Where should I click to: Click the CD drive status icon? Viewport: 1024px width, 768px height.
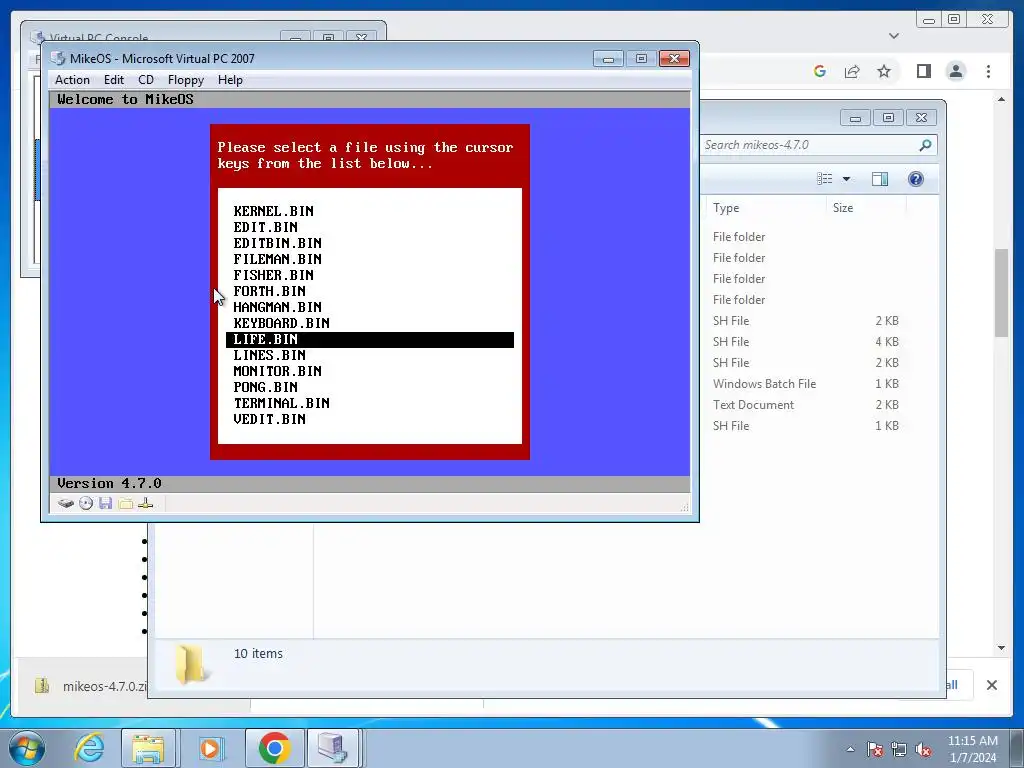click(x=86, y=504)
